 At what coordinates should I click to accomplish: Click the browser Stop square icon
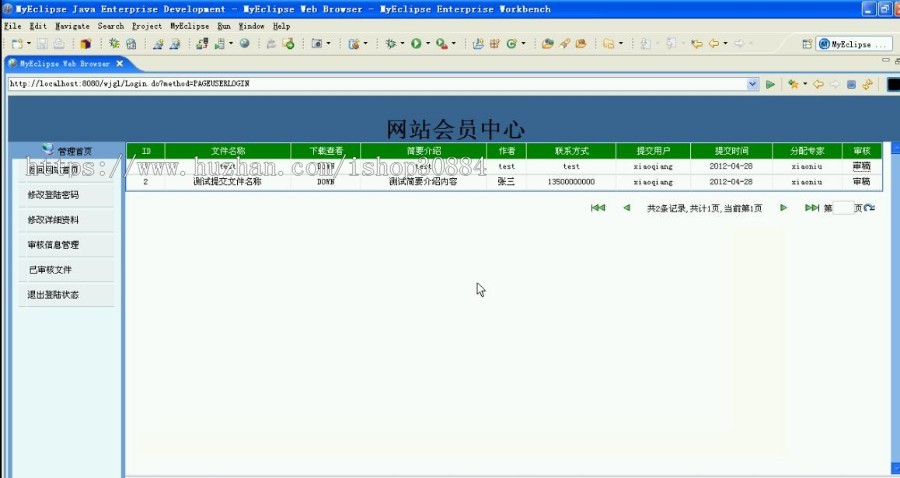click(x=851, y=84)
